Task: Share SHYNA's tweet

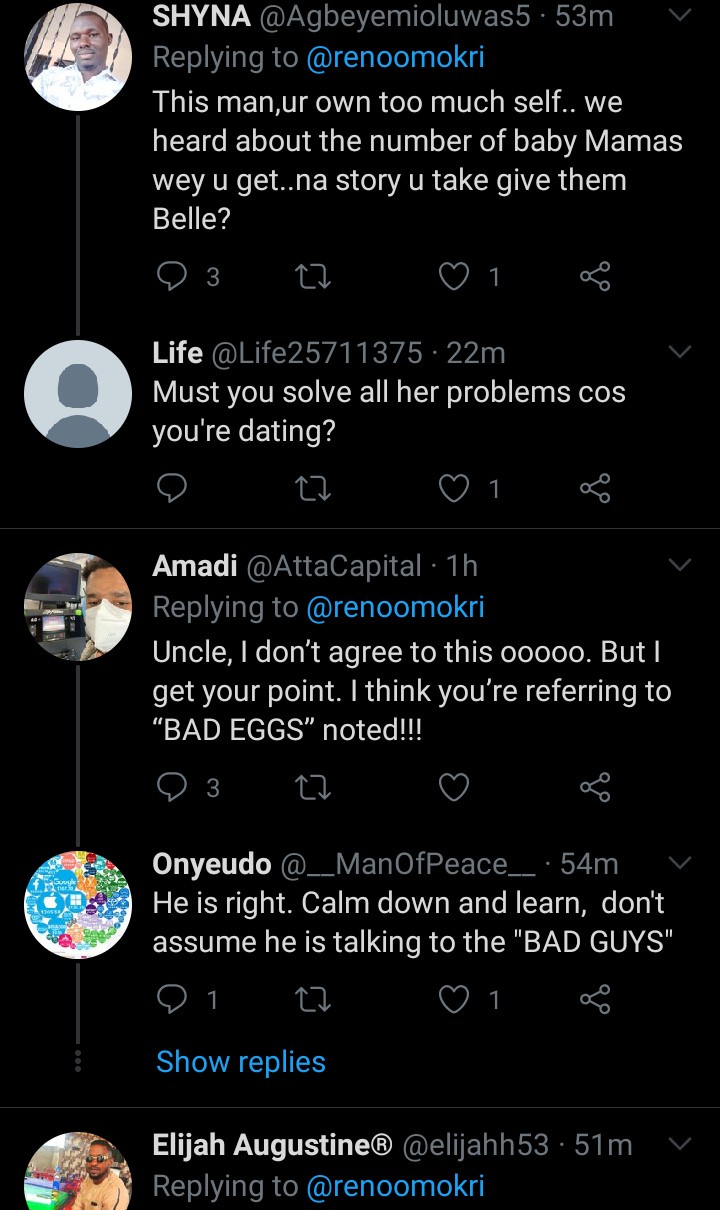Action: (x=595, y=276)
